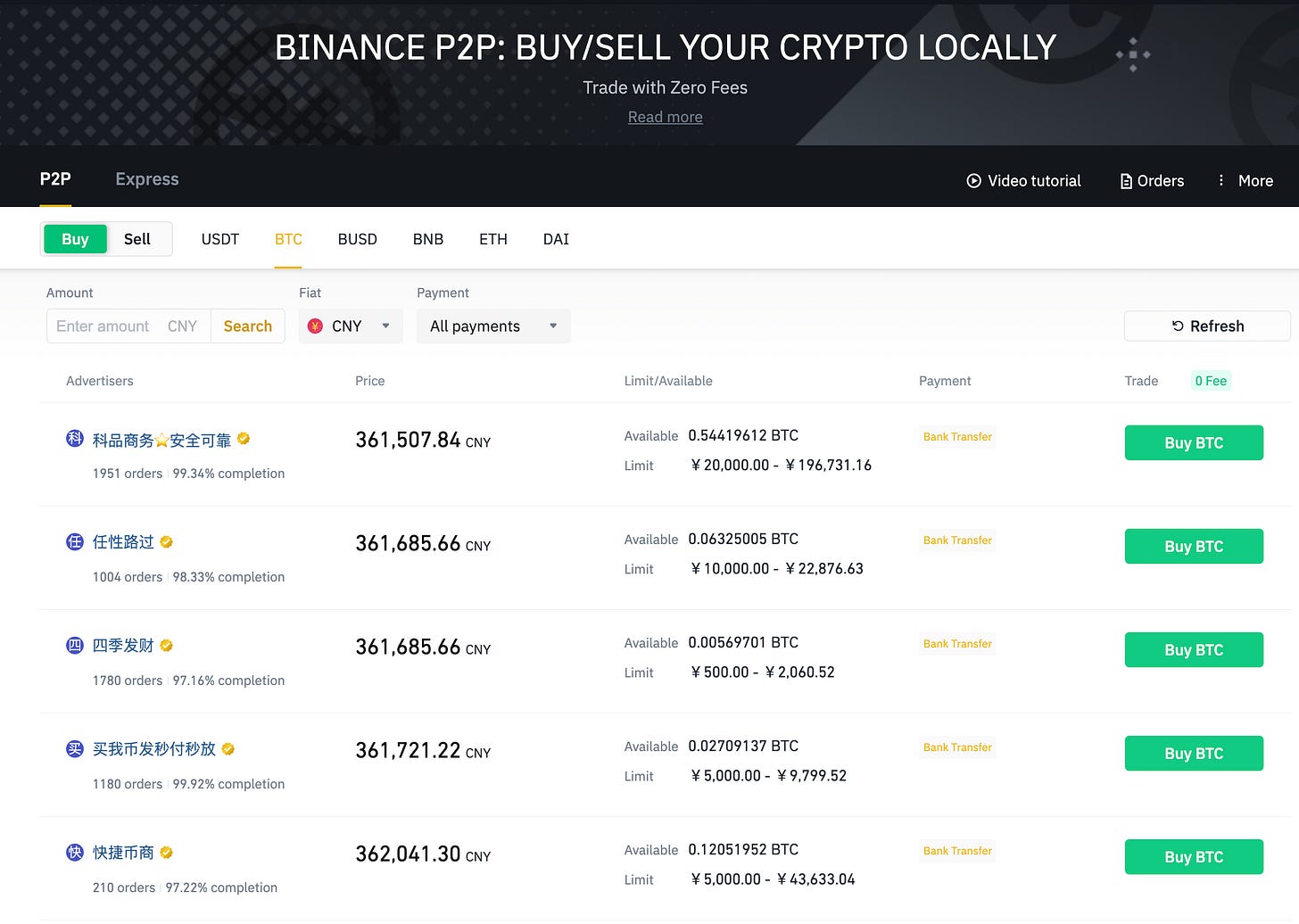
Task: Expand the All payments dropdown
Action: (x=493, y=326)
